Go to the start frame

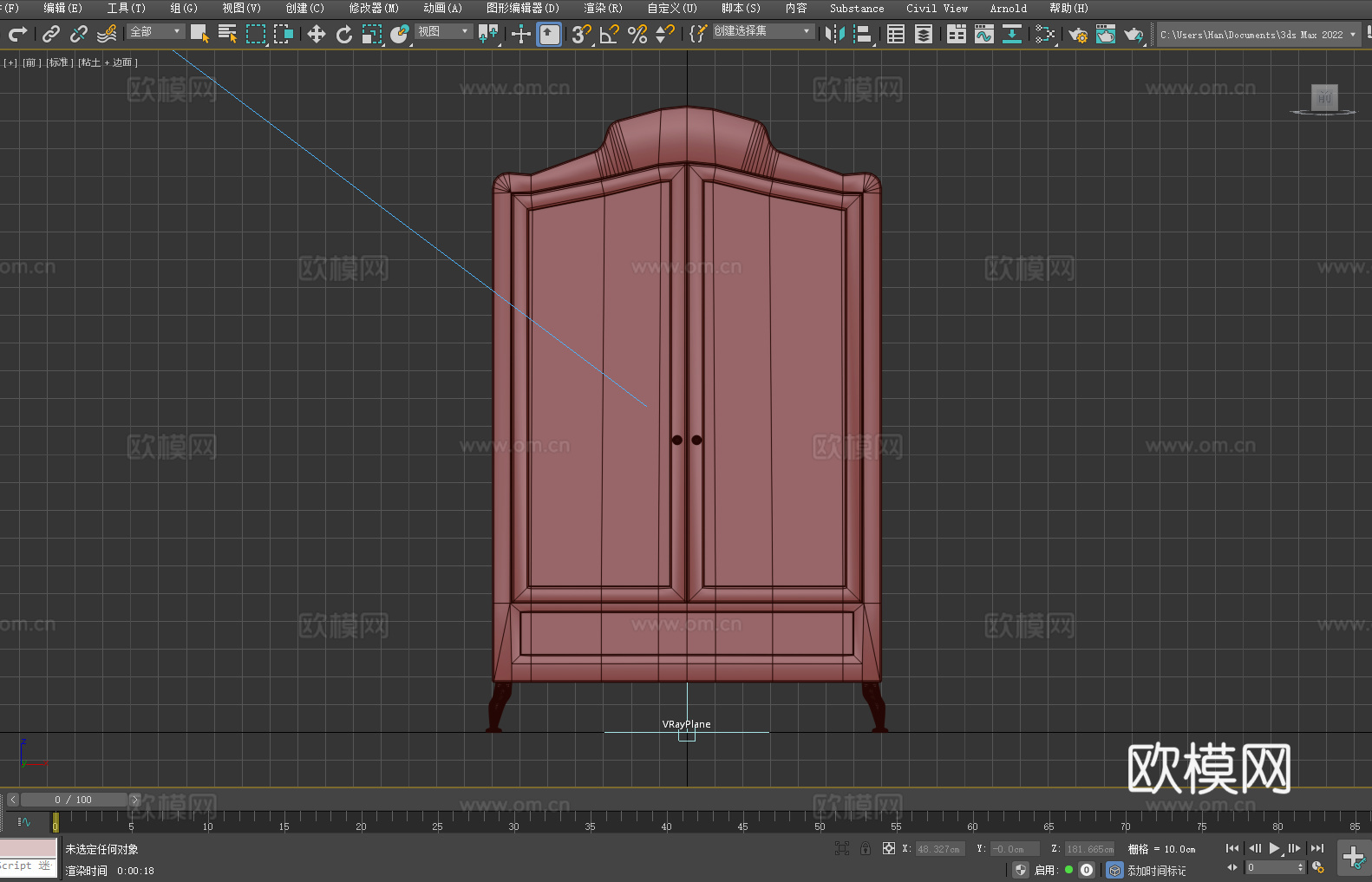[x=1232, y=848]
